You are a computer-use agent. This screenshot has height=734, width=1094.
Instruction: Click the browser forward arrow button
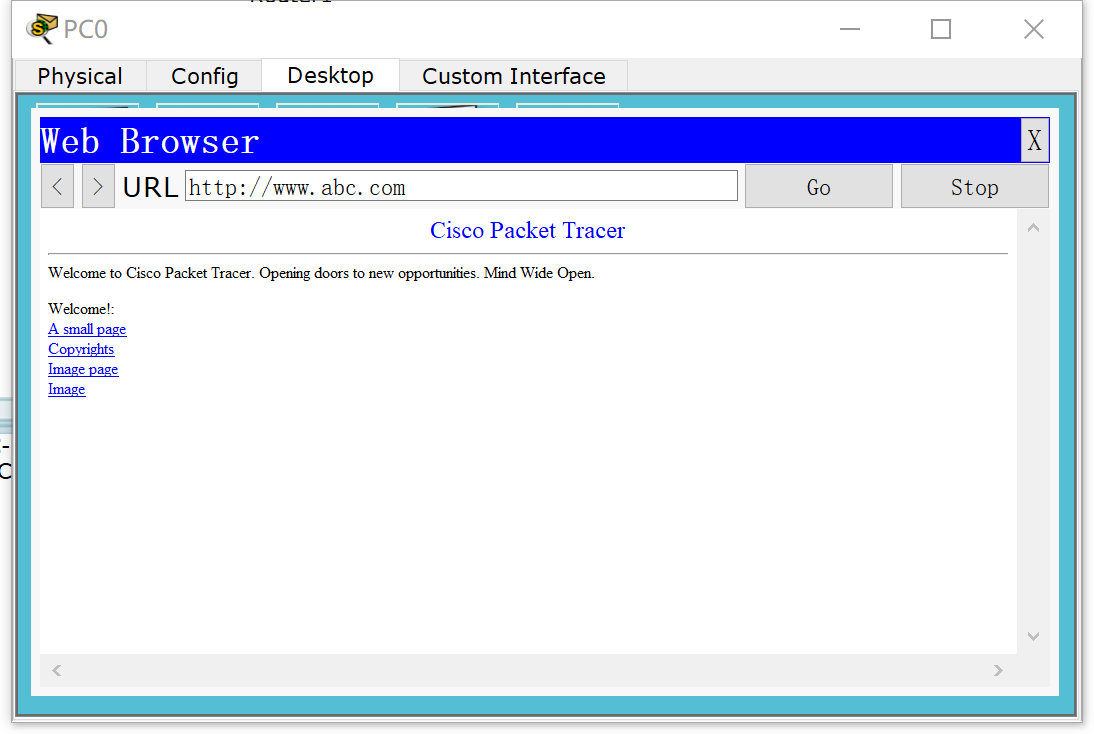click(98, 186)
